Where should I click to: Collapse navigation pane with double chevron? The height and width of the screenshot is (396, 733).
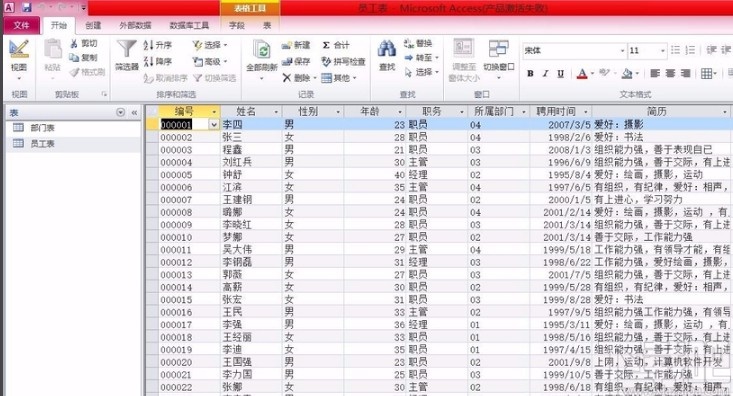[135, 113]
